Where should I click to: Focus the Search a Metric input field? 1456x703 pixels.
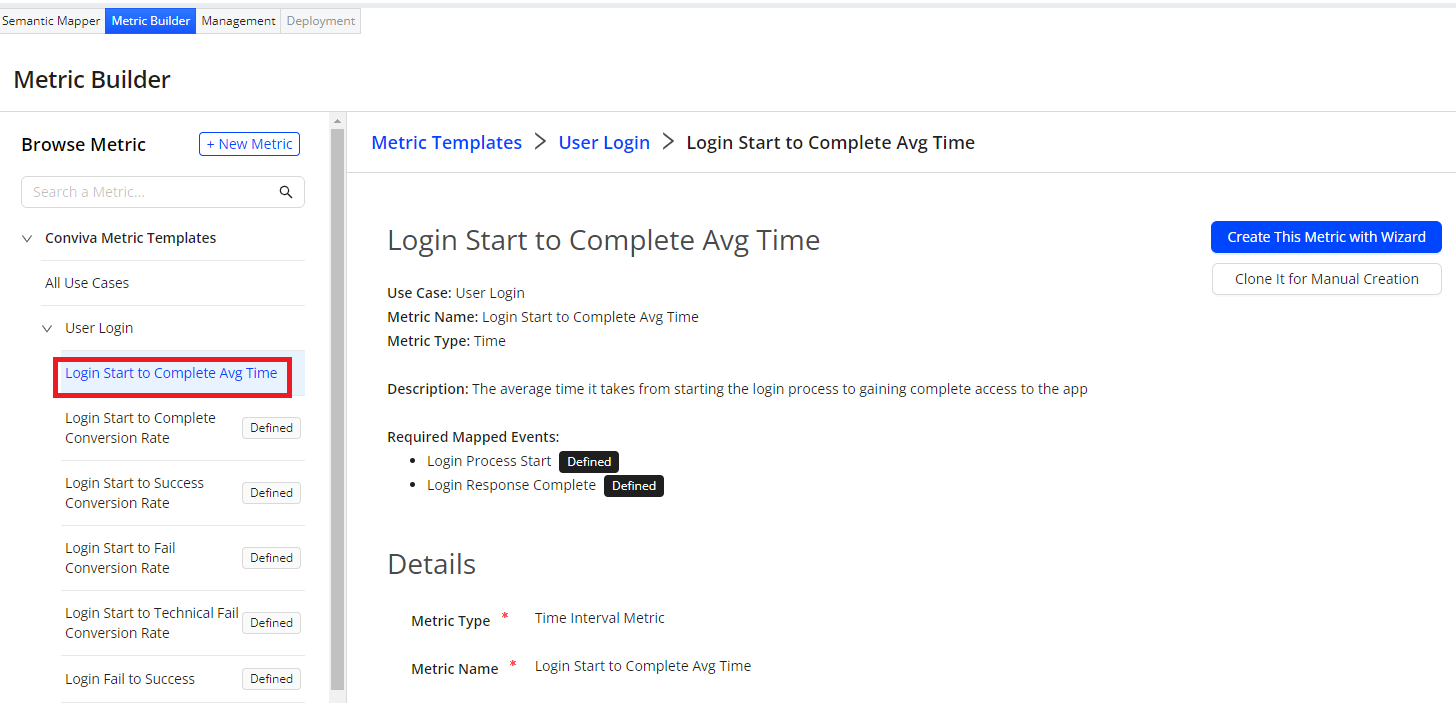[x=150, y=192]
